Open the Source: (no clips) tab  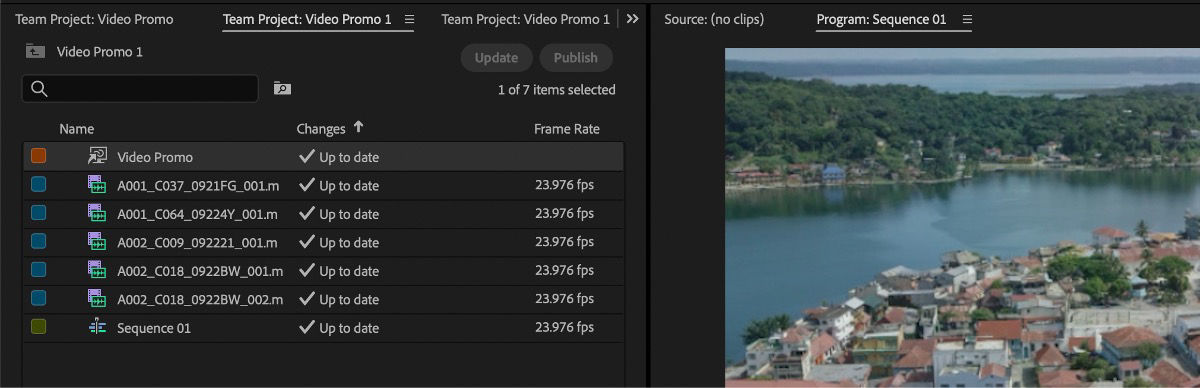[714, 19]
